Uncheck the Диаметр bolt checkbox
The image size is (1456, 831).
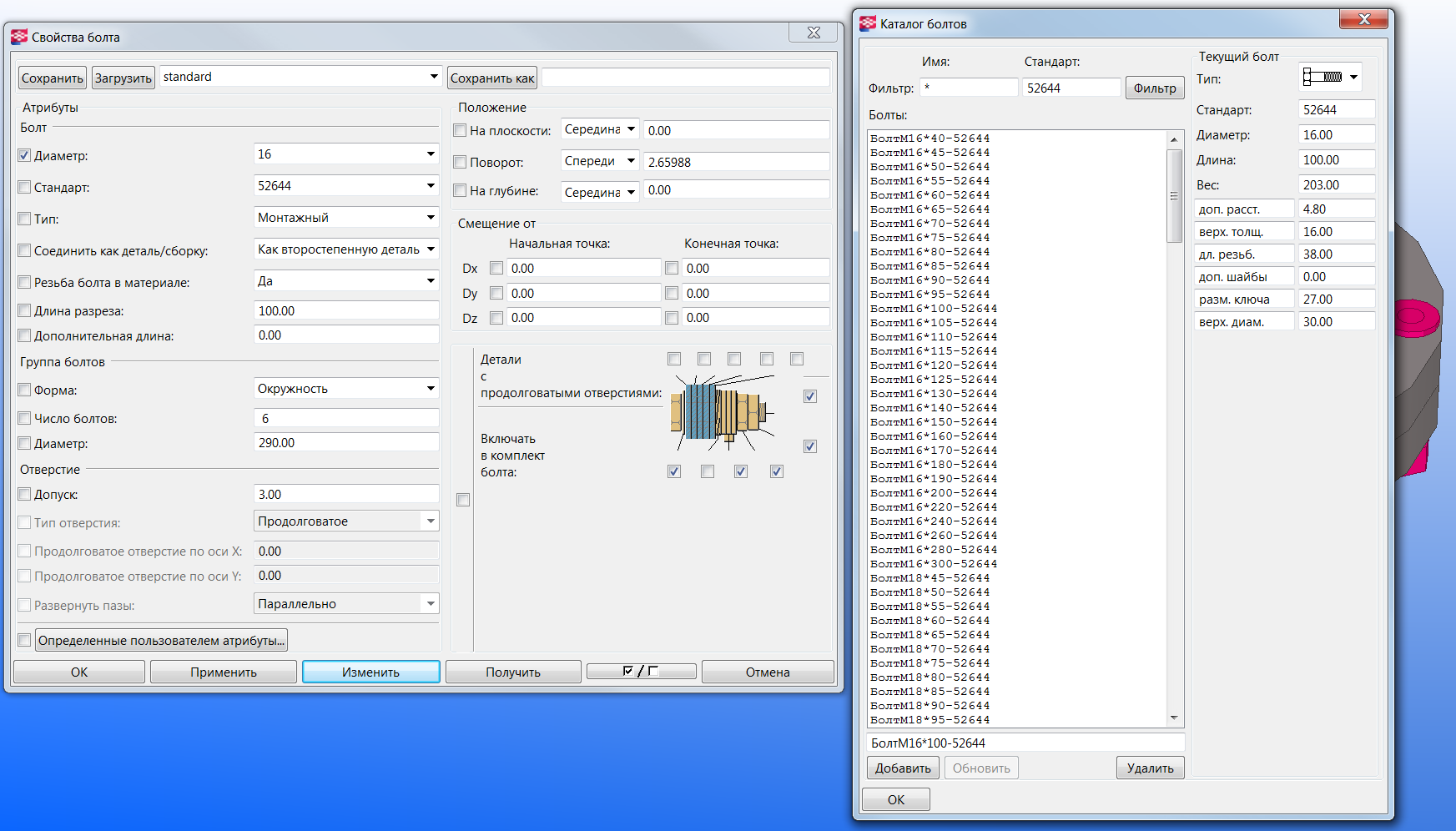[25, 156]
